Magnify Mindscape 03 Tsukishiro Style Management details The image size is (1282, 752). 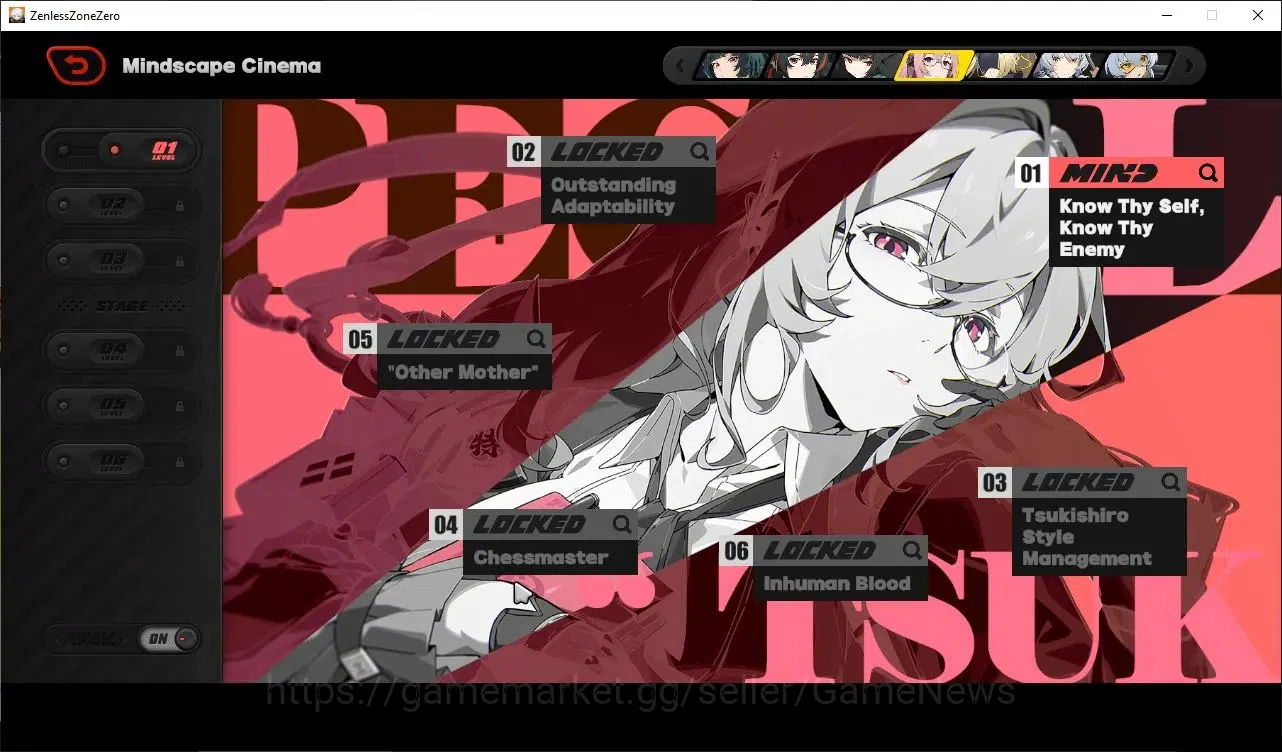click(x=1171, y=483)
